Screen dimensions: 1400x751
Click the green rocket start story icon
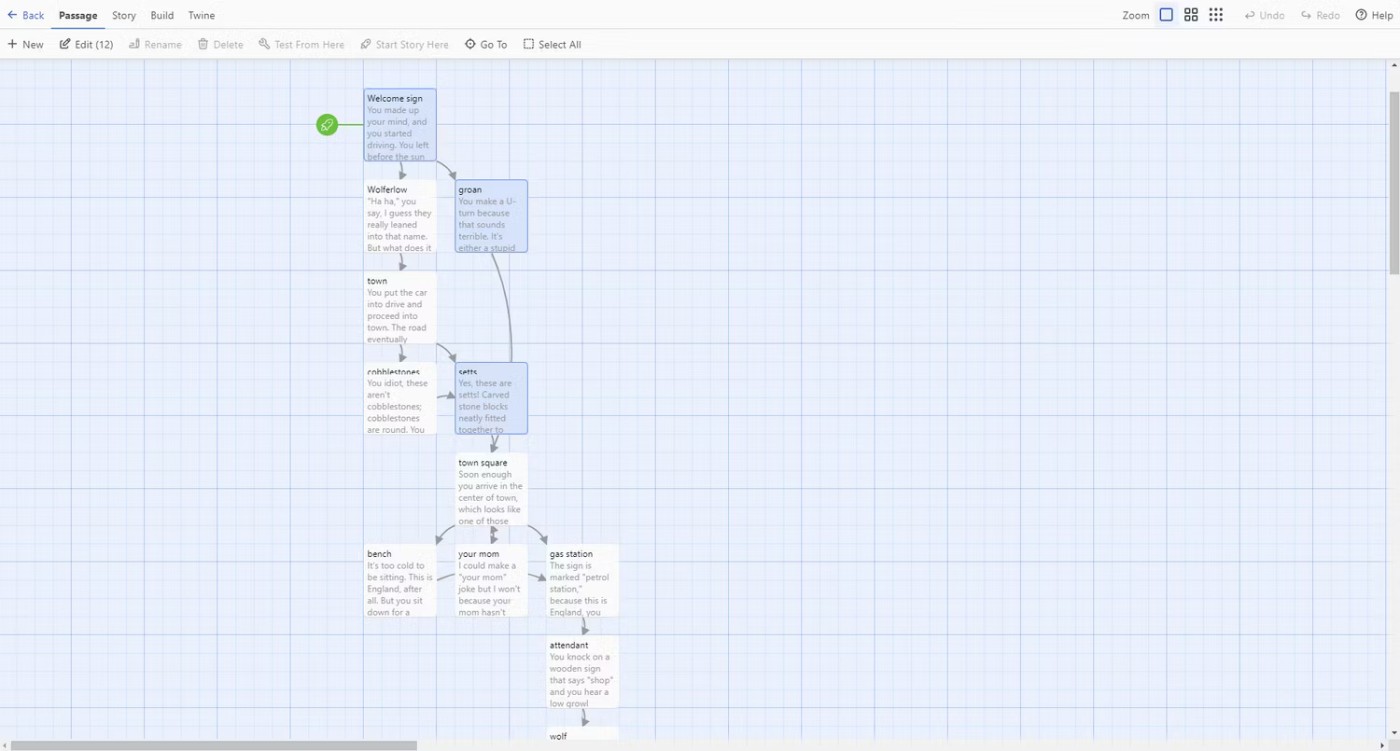pos(327,125)
